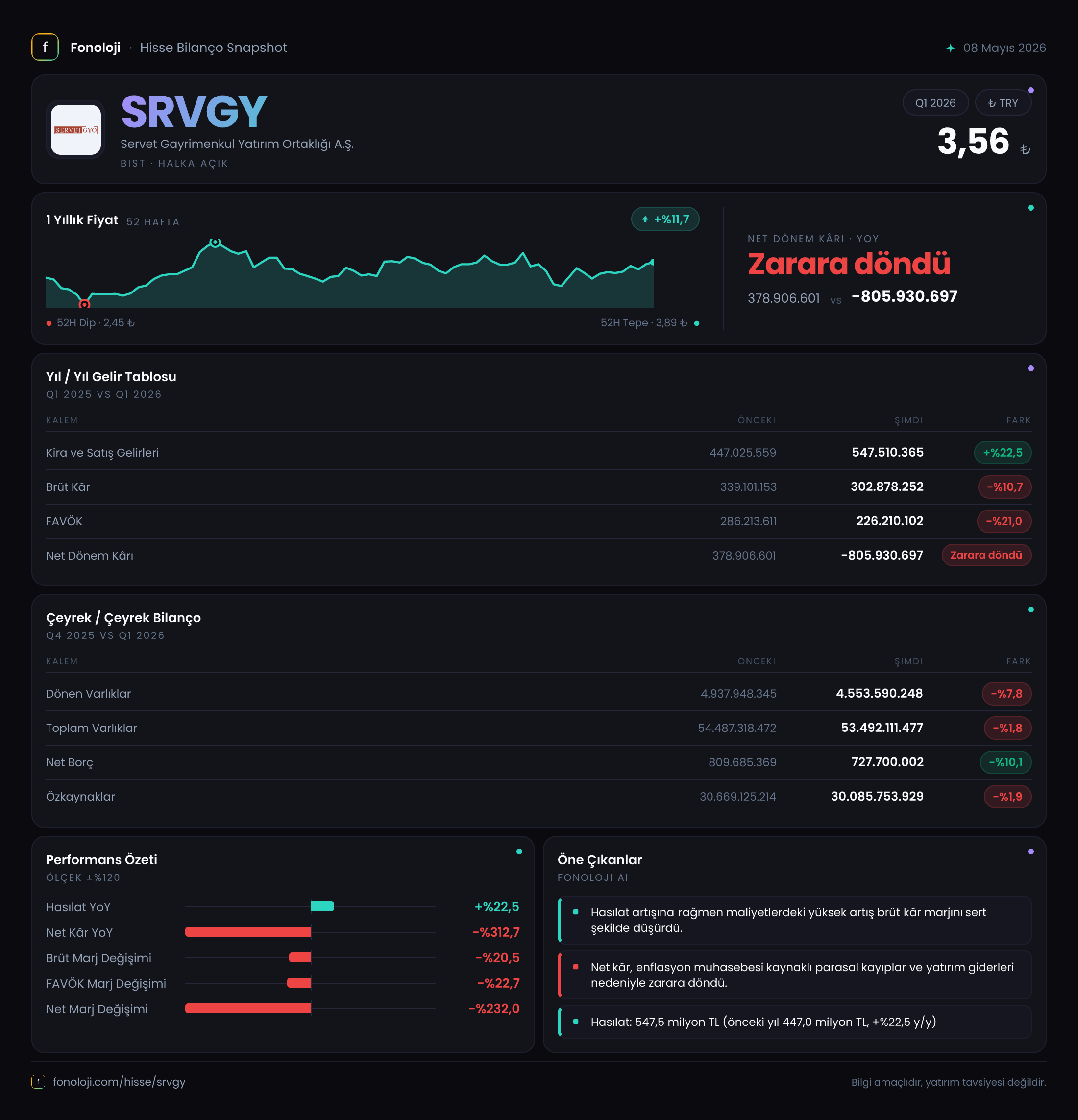Click the Hasılat YoY teal performance bar
Screen dimensions: 1078x1120
322,906
